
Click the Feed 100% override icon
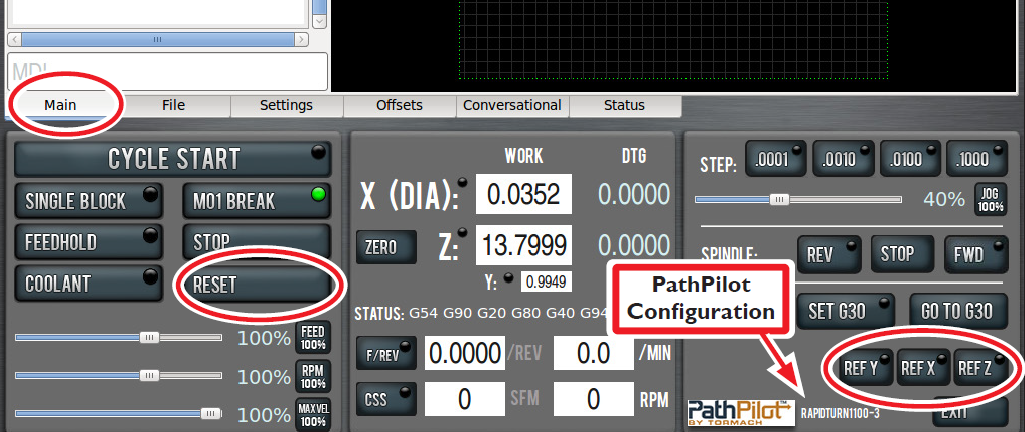(313, 338)
